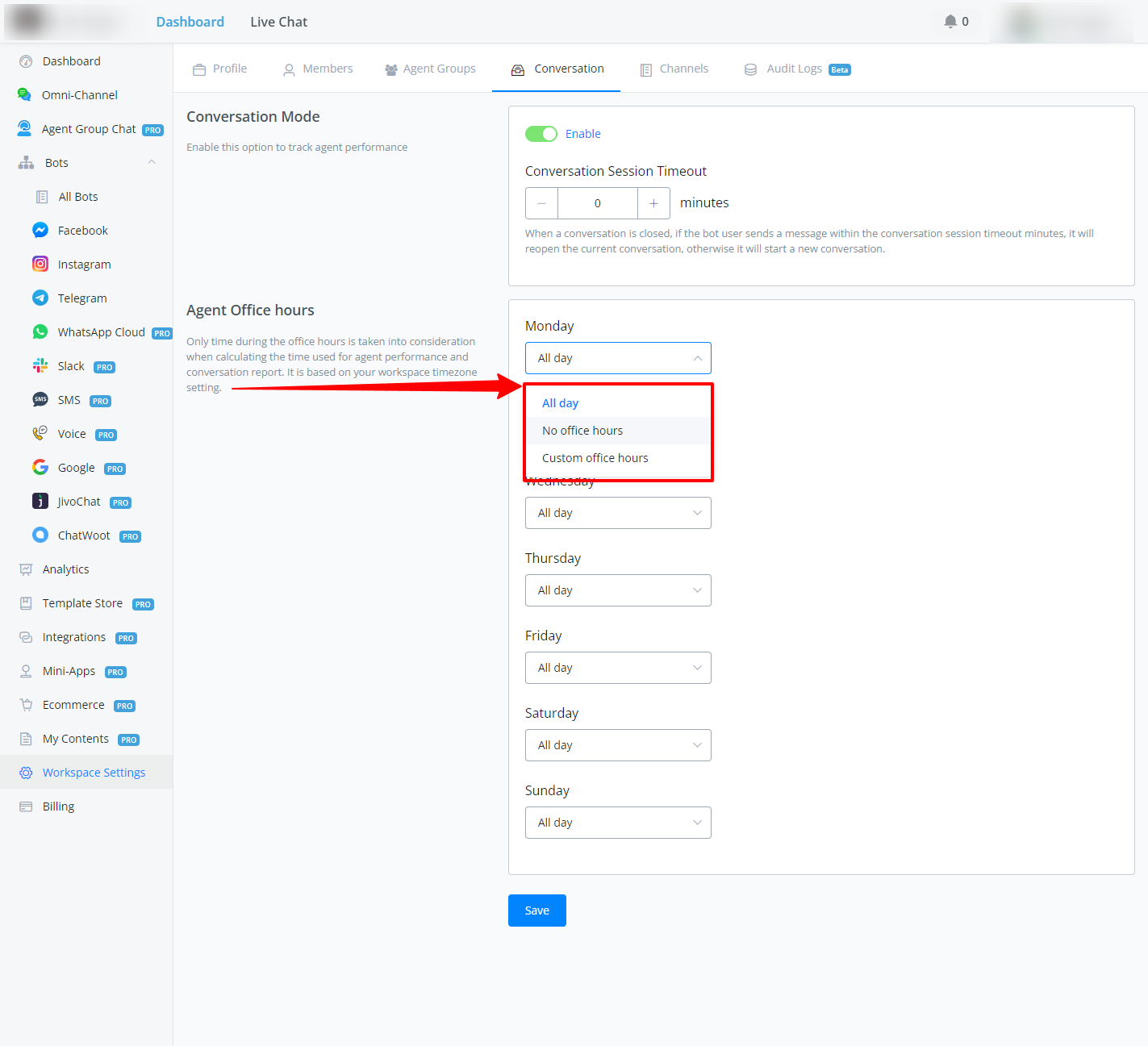Click the JivoChat icon
1148x1046 pixels.
[x=40, y=501]
